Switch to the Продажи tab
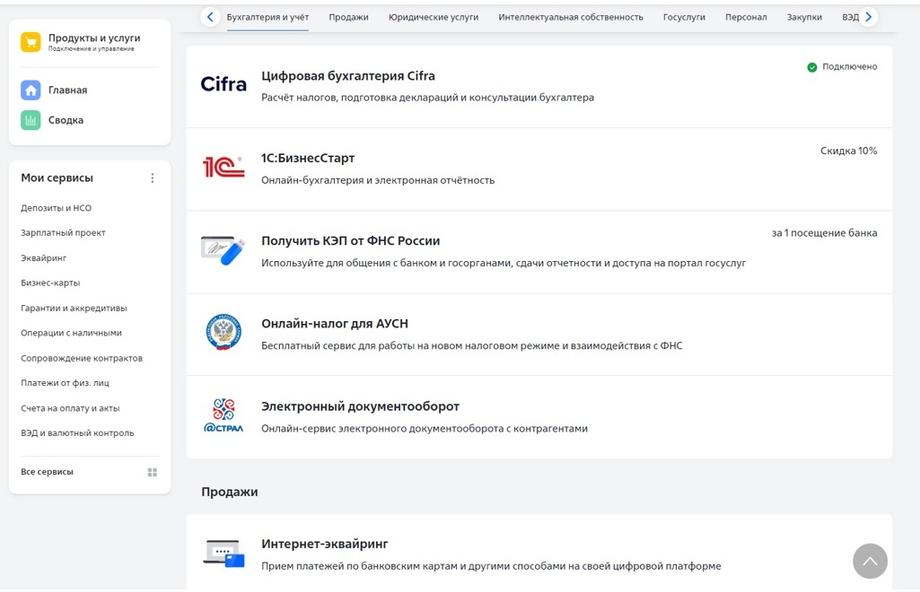Viewport: 920px width, 592px height. (x=348, y=17)
